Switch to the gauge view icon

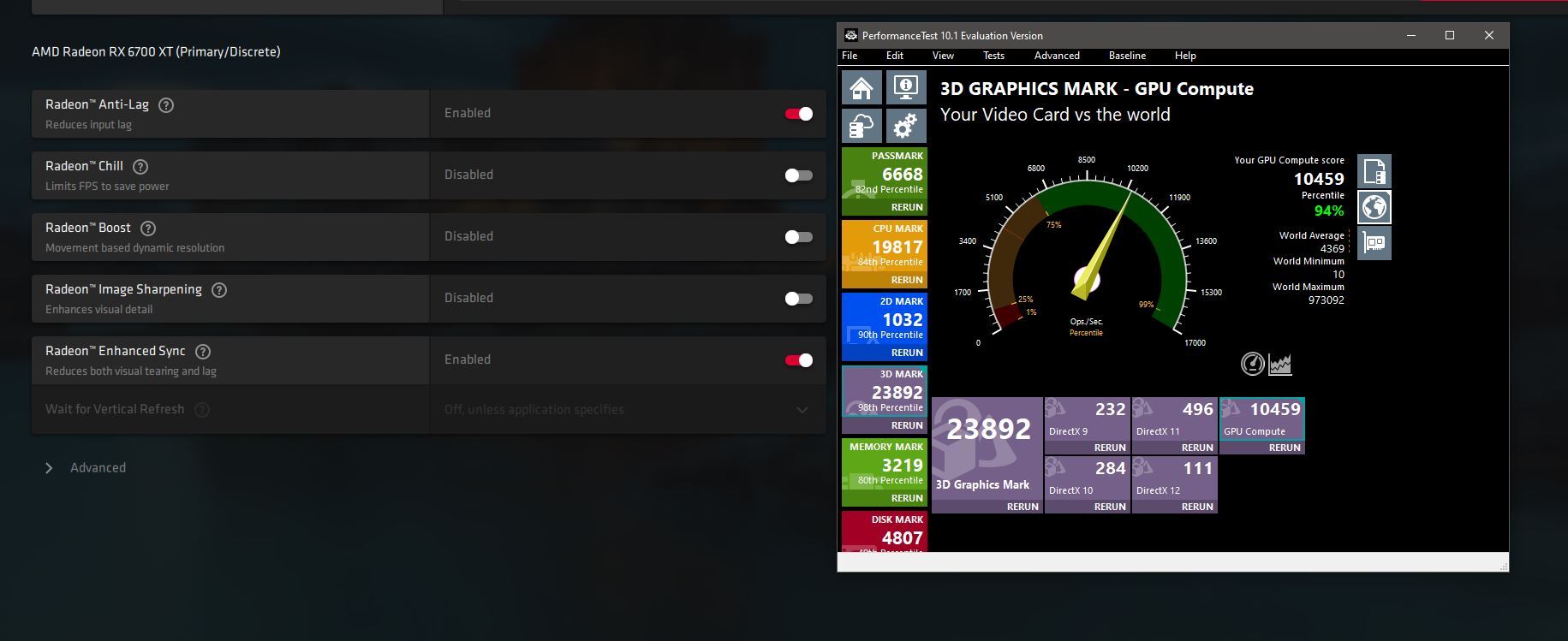pos(1253,364)
